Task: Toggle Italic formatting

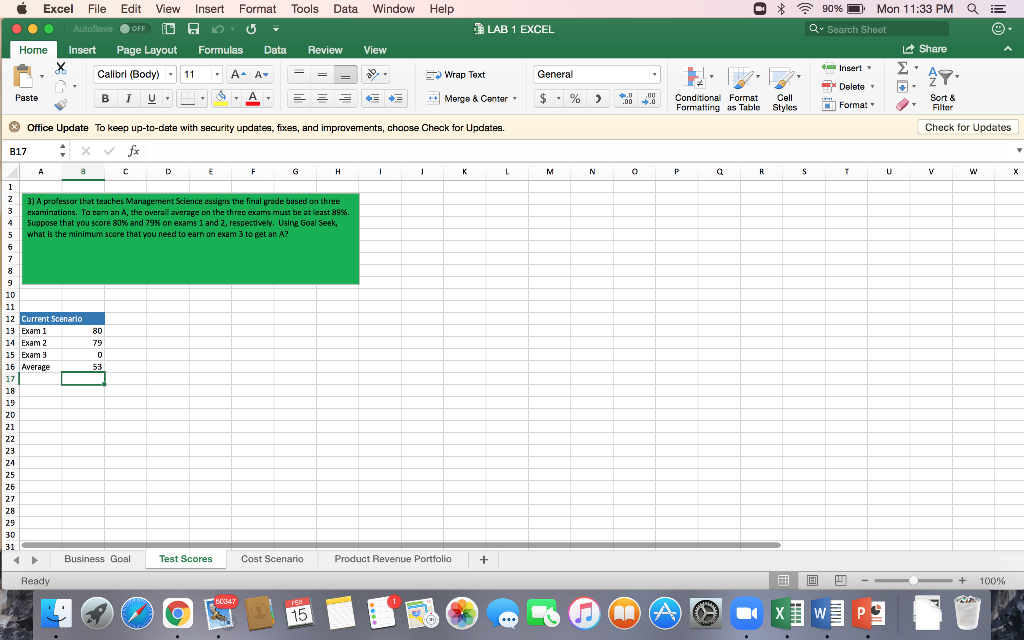Action: click(128, 99)
